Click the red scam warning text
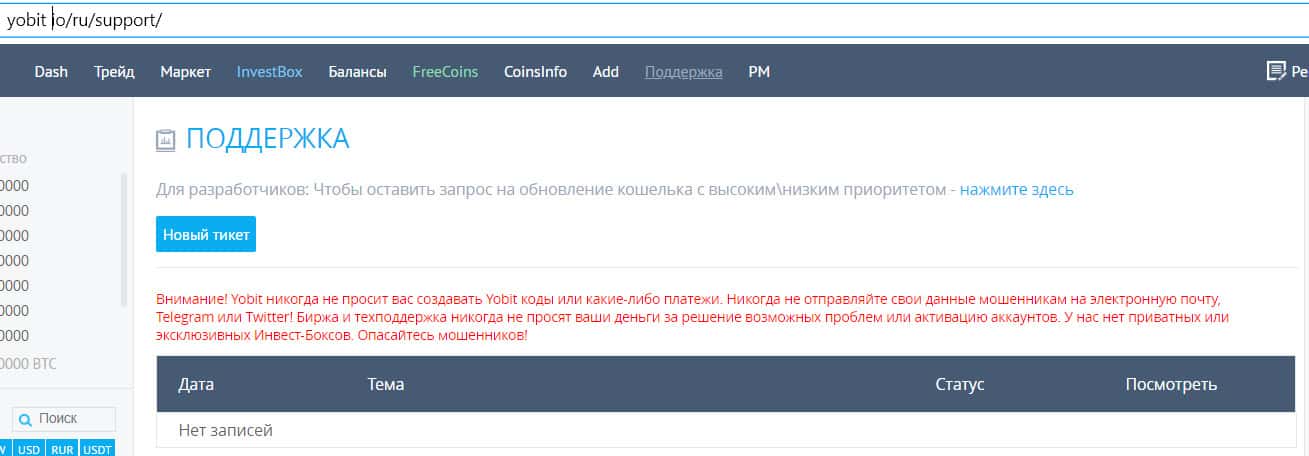The height and width of the screenshot is (456, 1309). pos(692,317)
